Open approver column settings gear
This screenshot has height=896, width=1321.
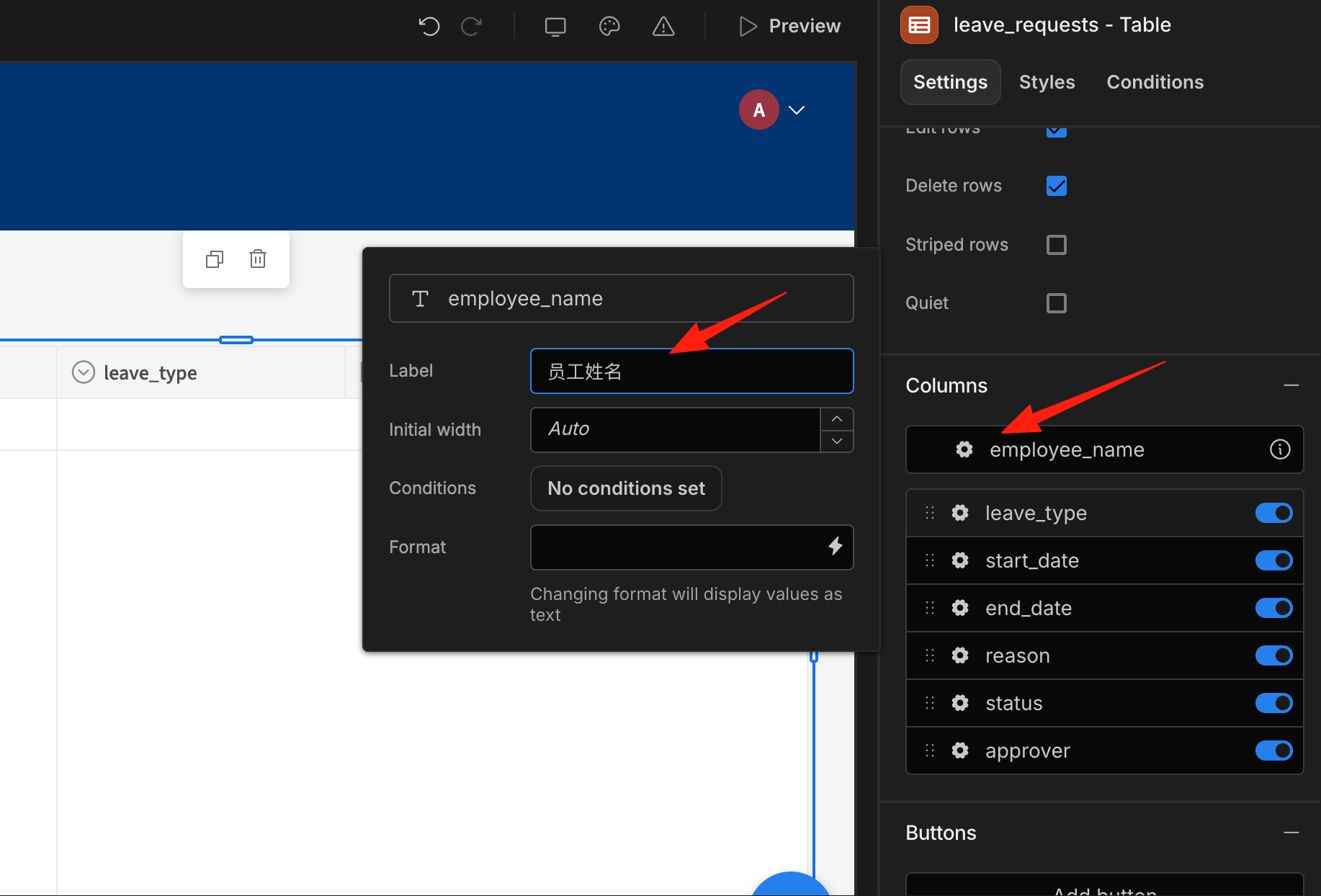(x=960, y=751)
